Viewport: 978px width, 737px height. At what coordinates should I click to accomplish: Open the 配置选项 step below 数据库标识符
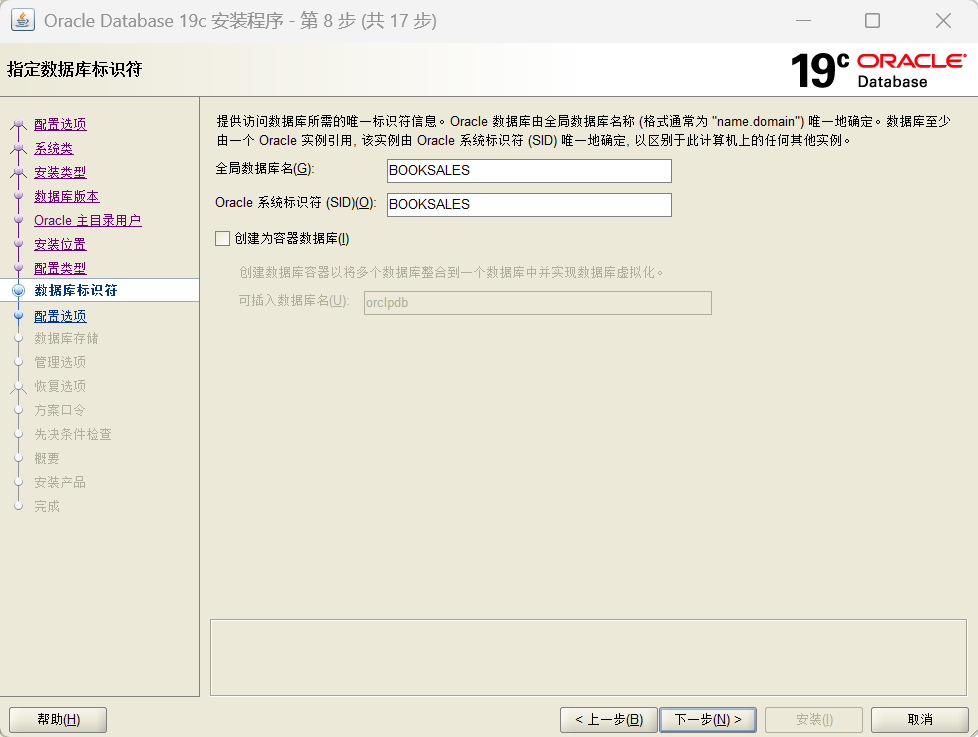60,316
